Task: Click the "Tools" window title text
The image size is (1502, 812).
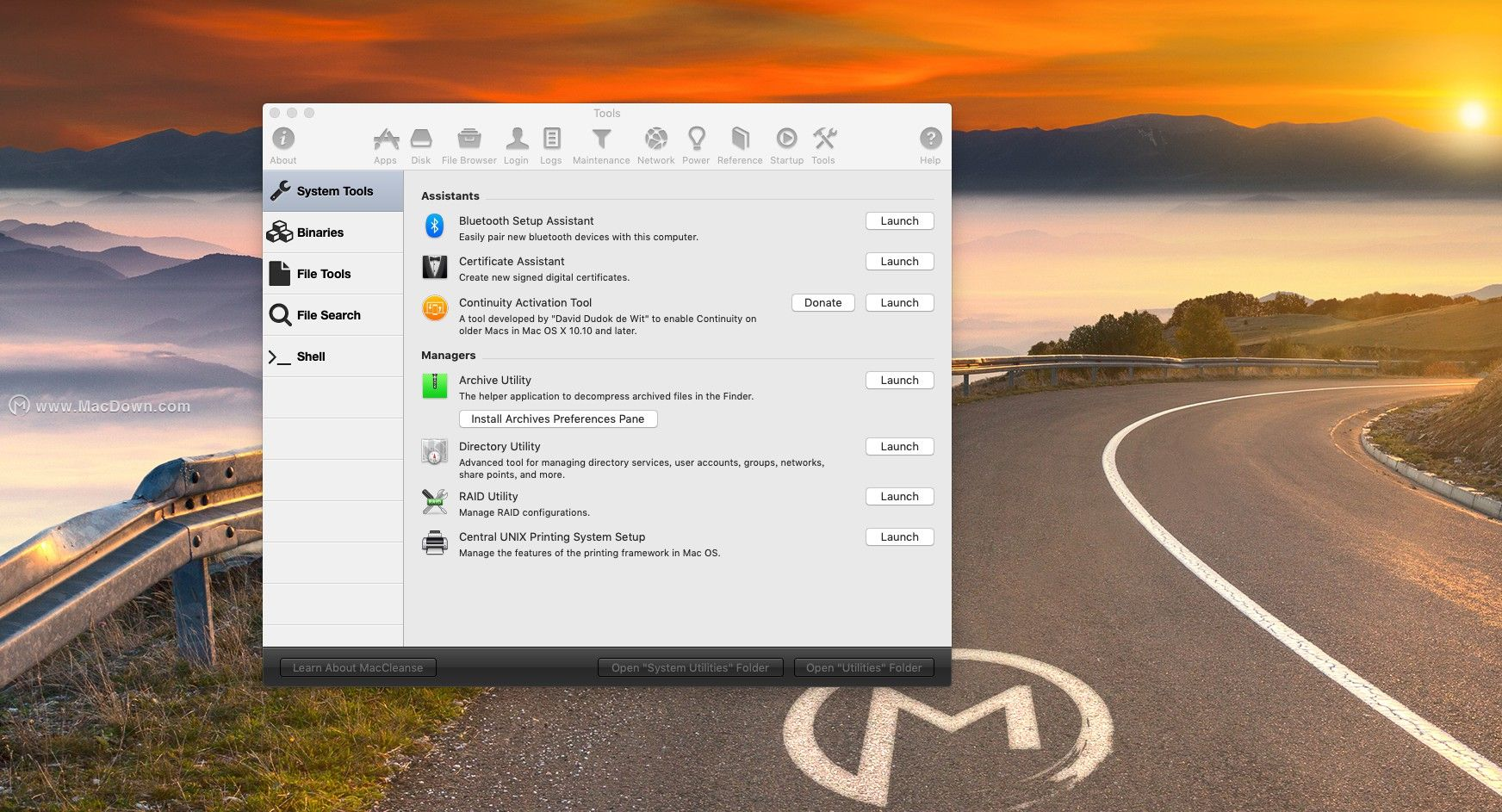Action: (x=607, y=114)
